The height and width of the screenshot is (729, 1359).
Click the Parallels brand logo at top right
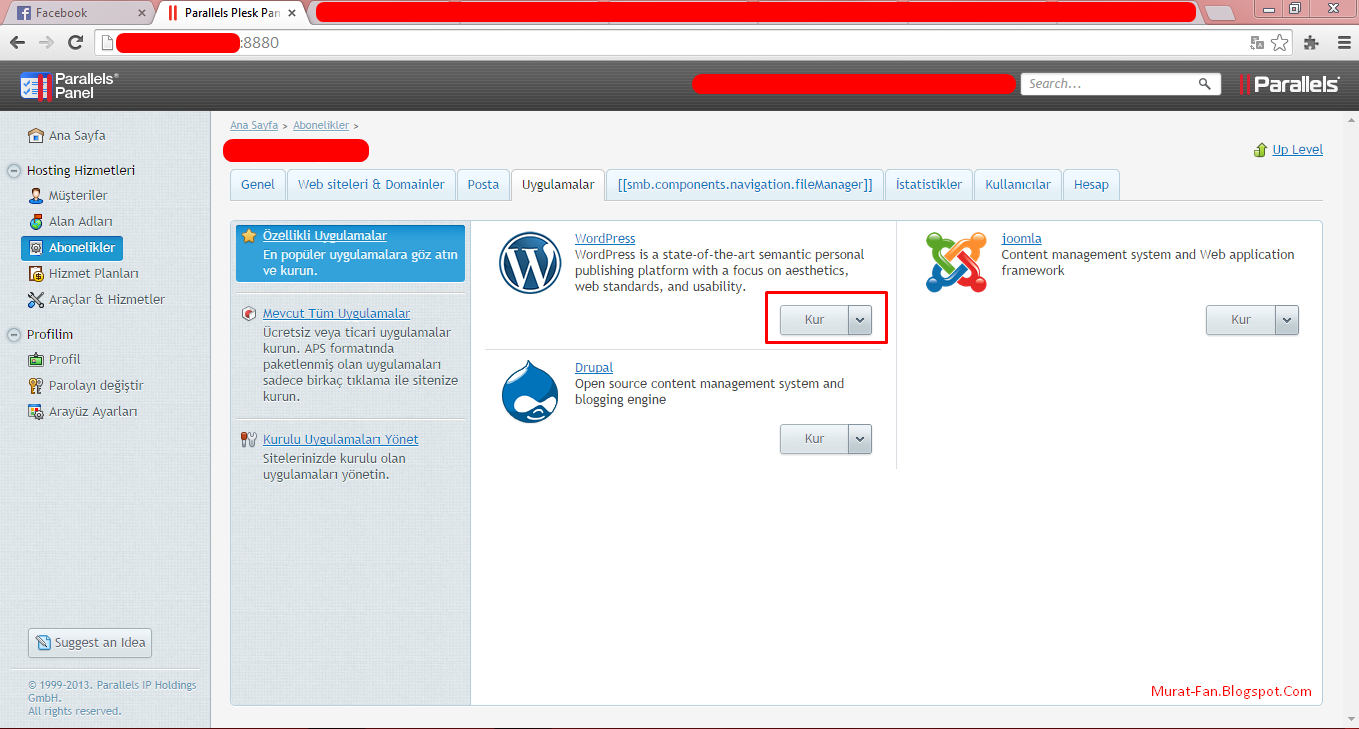(x=1289, y=85)
